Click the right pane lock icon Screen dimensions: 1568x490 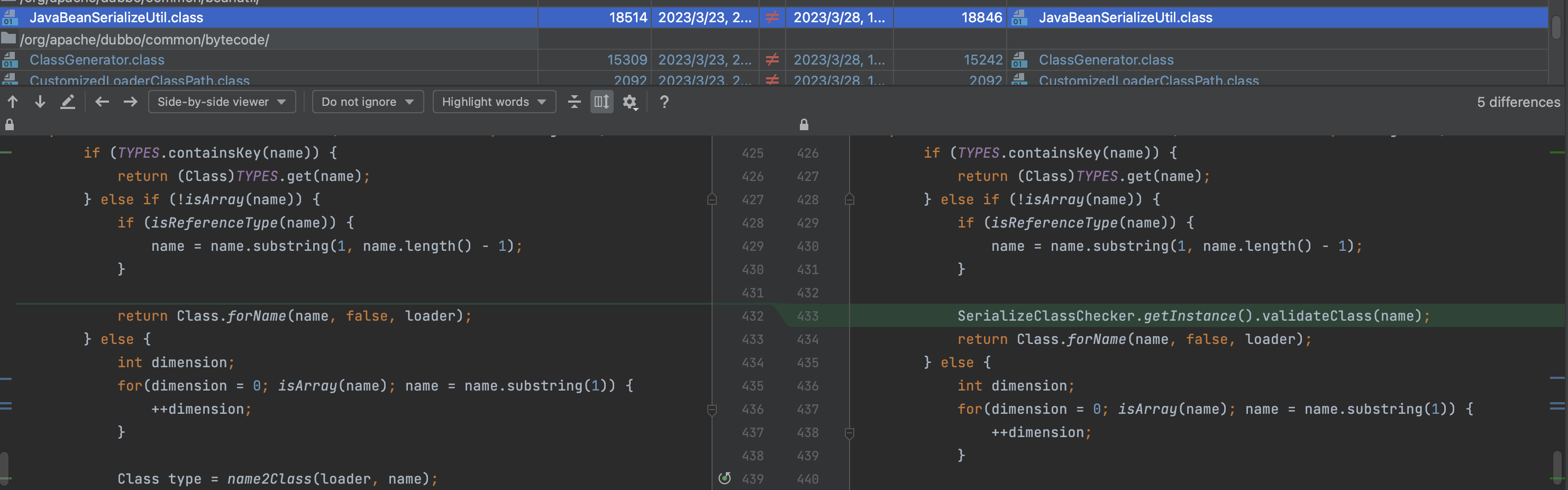[x=804, y=125]
